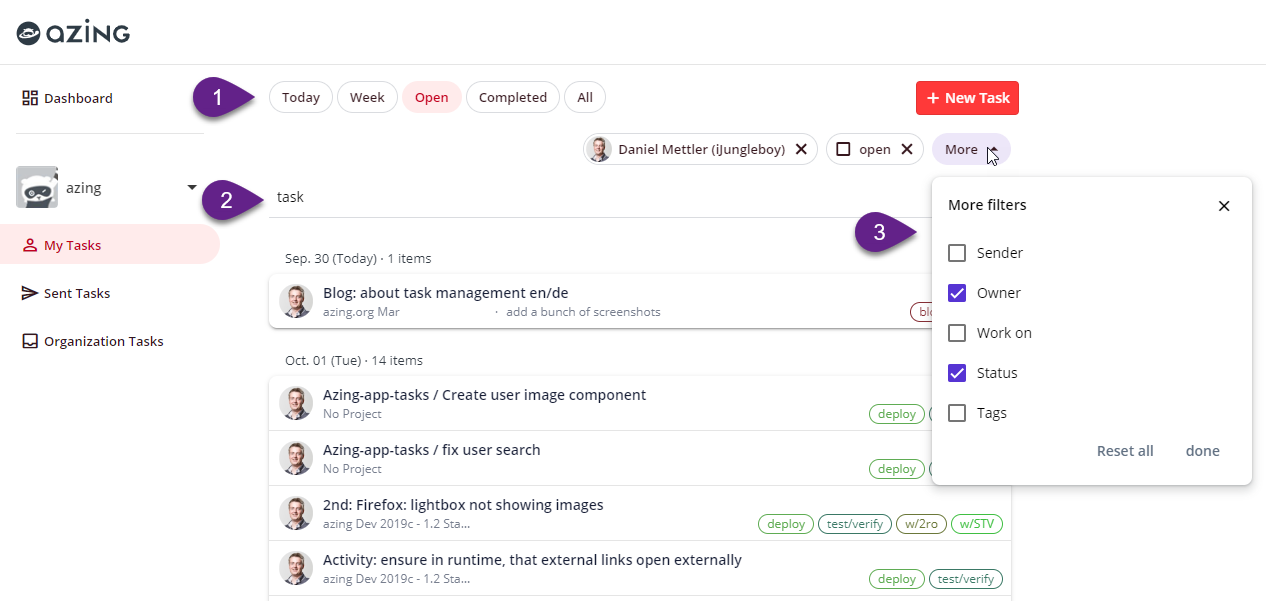Select the Dashboard grid icon
Viewport: 1266px width, 601px height.
coord(28,97)
